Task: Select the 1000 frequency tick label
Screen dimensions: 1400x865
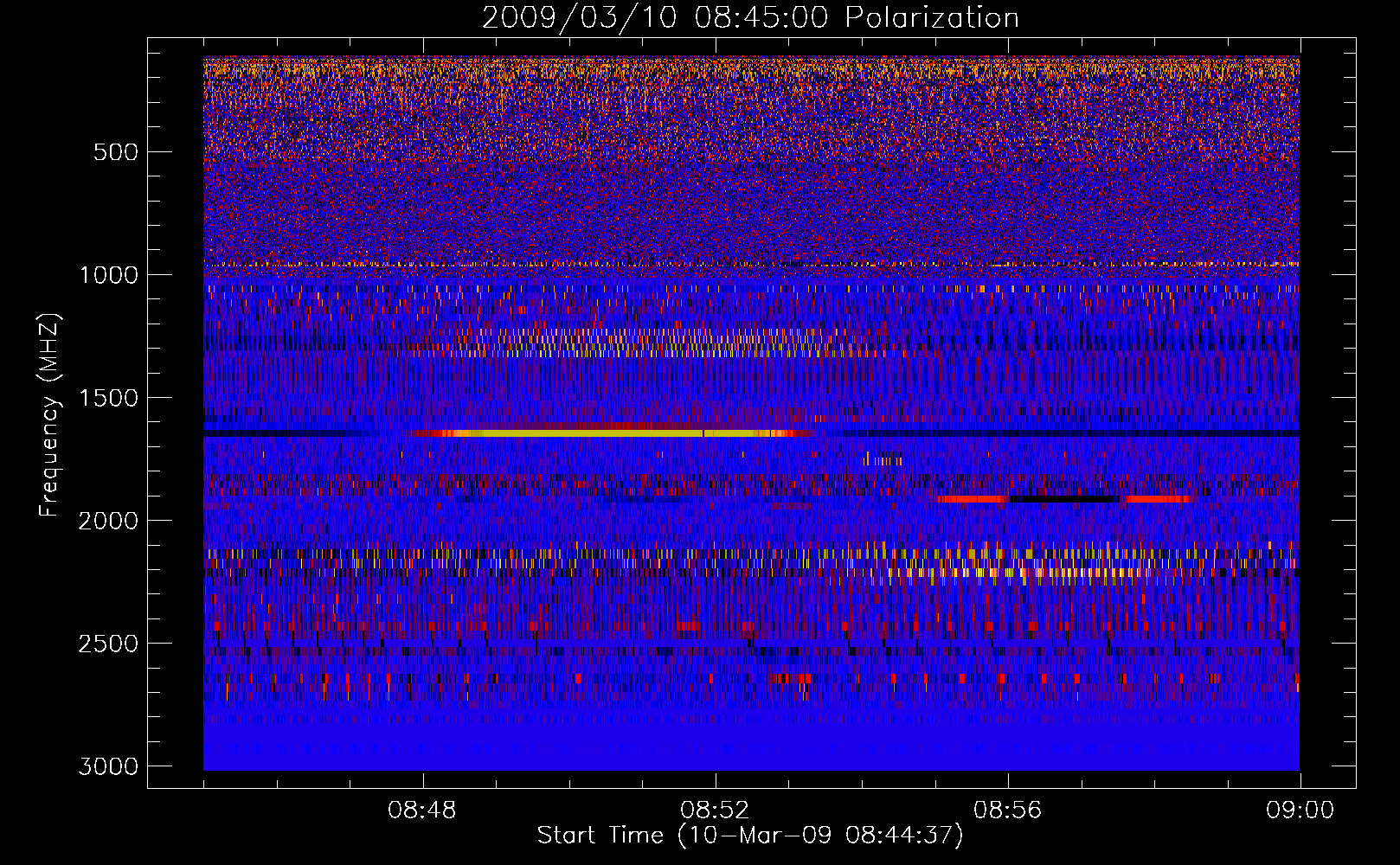Action: click(x=108, y=275)
